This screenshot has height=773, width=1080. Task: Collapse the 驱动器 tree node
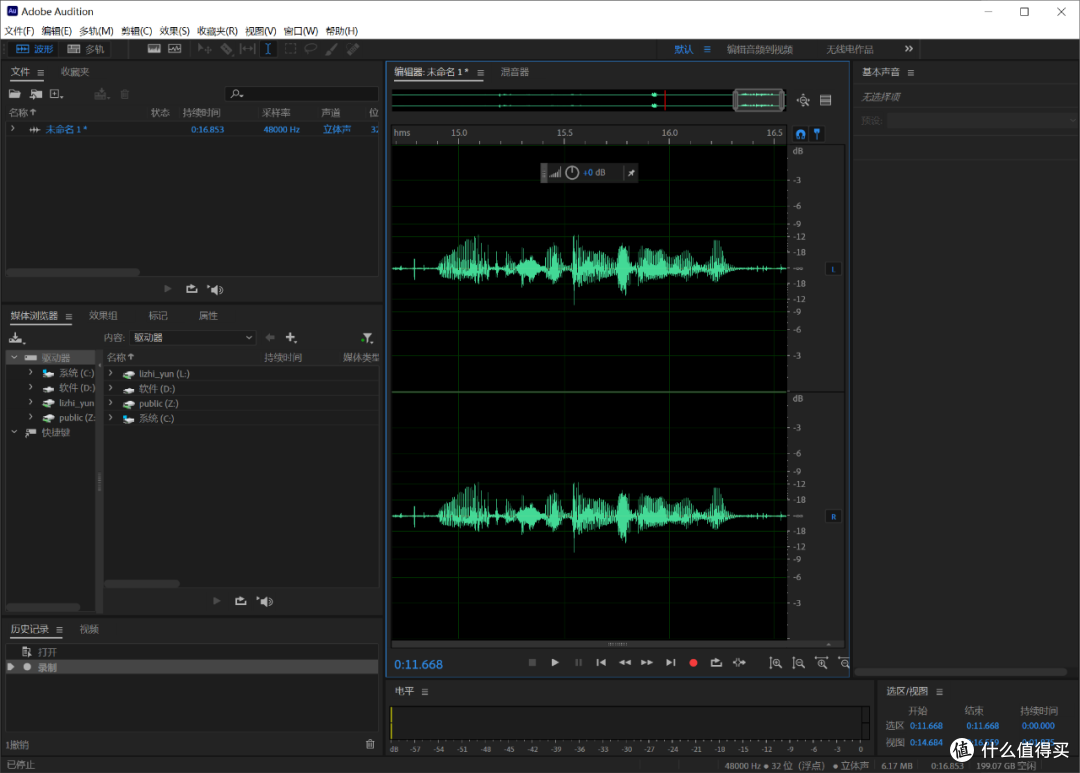coord(14,357)
